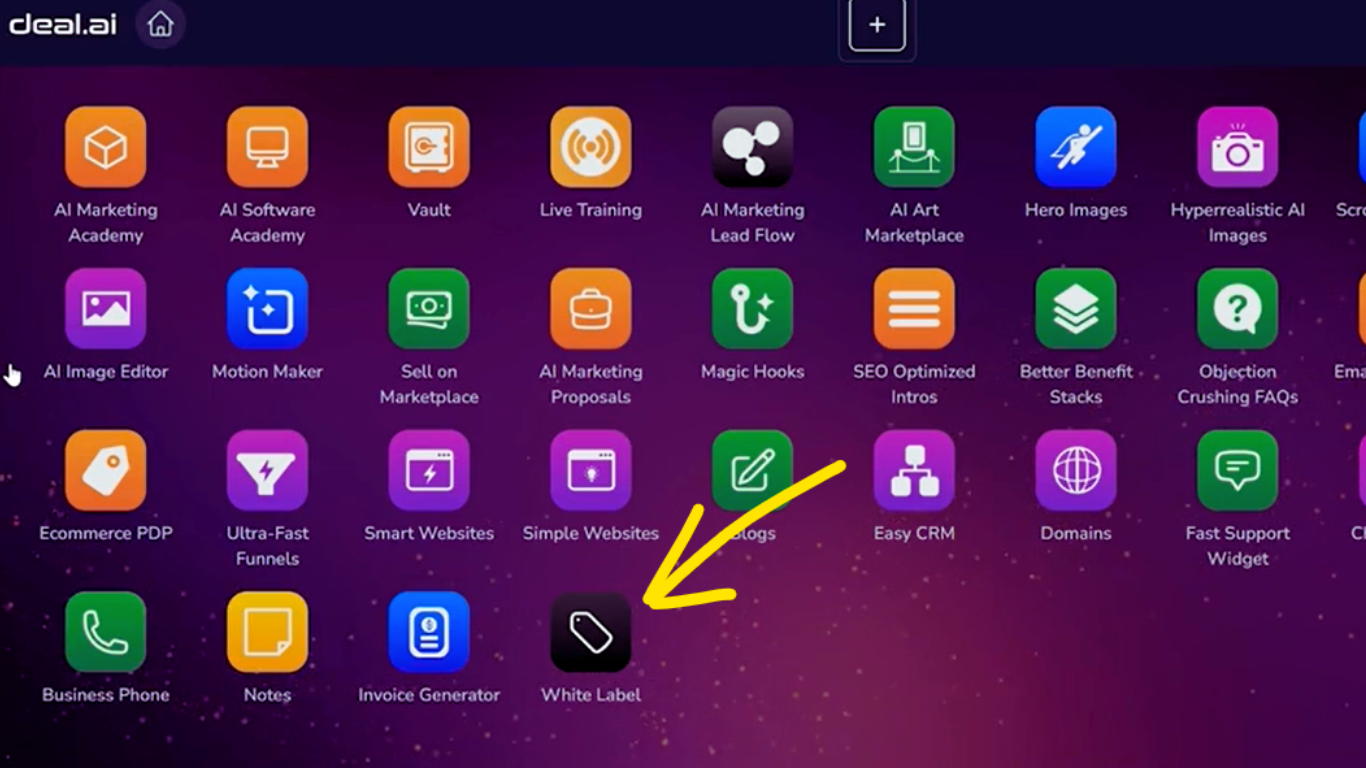Launch the Simple Websites app
This screenshot has width=1366, height=768.
coord(591,471)
